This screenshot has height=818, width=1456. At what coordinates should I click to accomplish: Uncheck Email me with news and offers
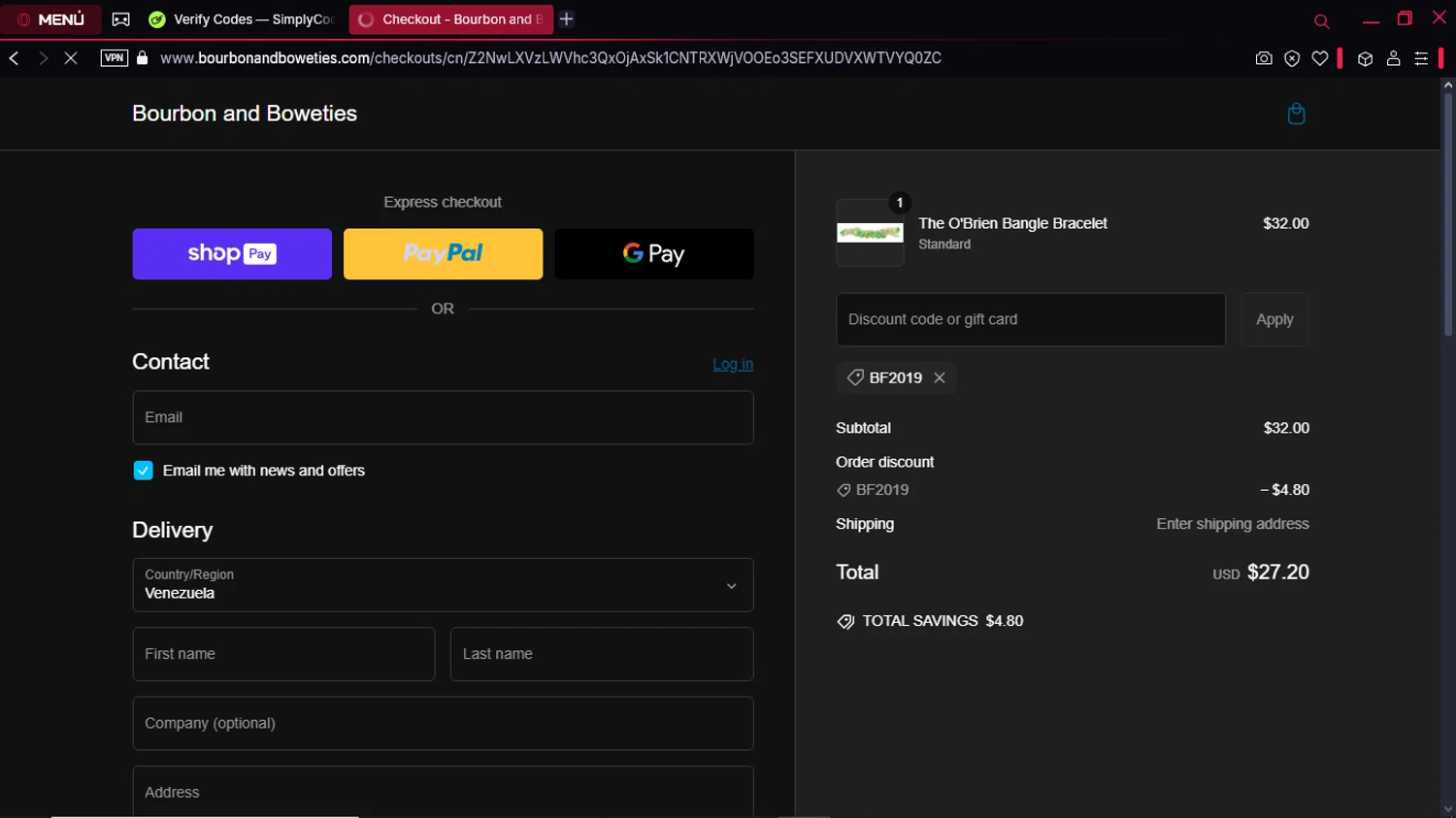[144, 471]
